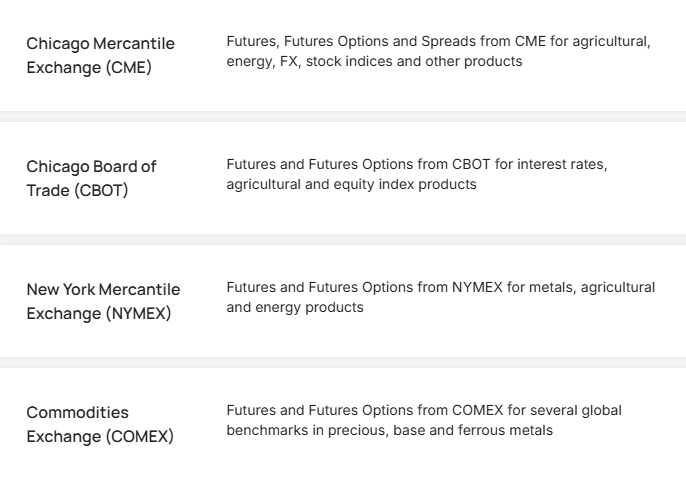Image resolution: width=686 pixels, height=479 pixels.
Task: Click the 'Chicago Mercantile' heading text
Action: coord(100,43)
